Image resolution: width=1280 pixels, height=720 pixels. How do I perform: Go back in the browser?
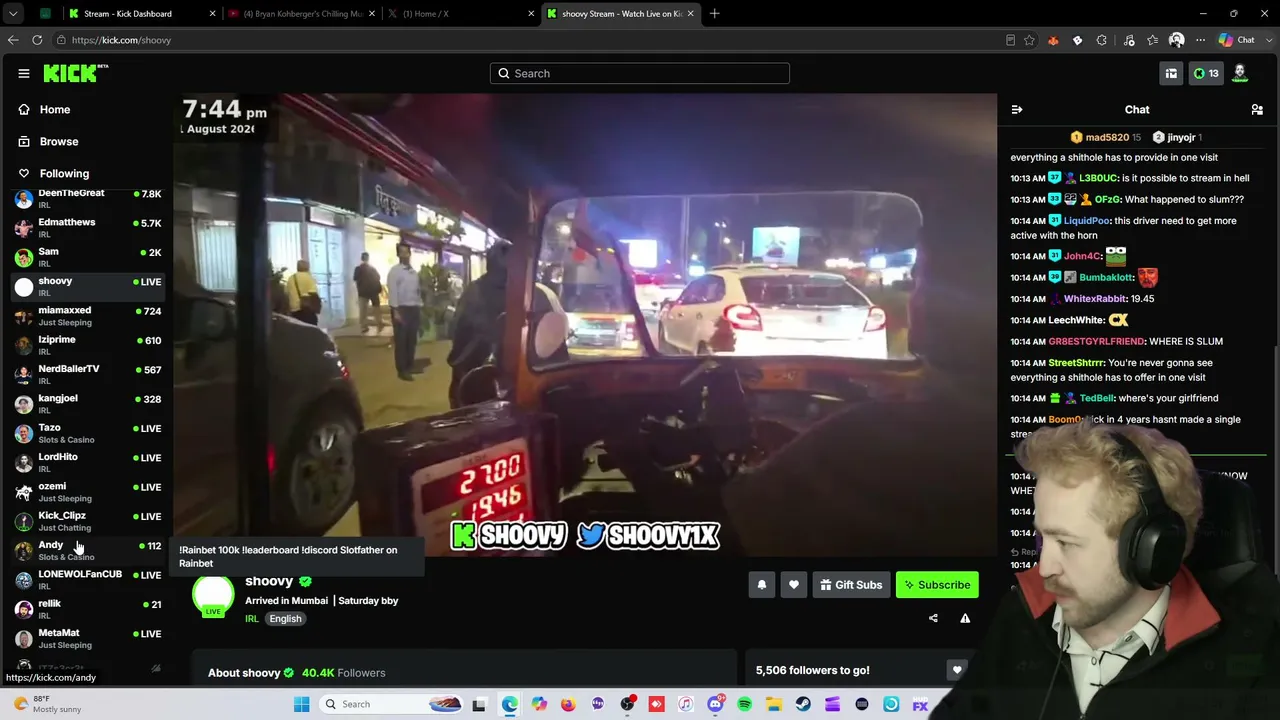point(13,40)
